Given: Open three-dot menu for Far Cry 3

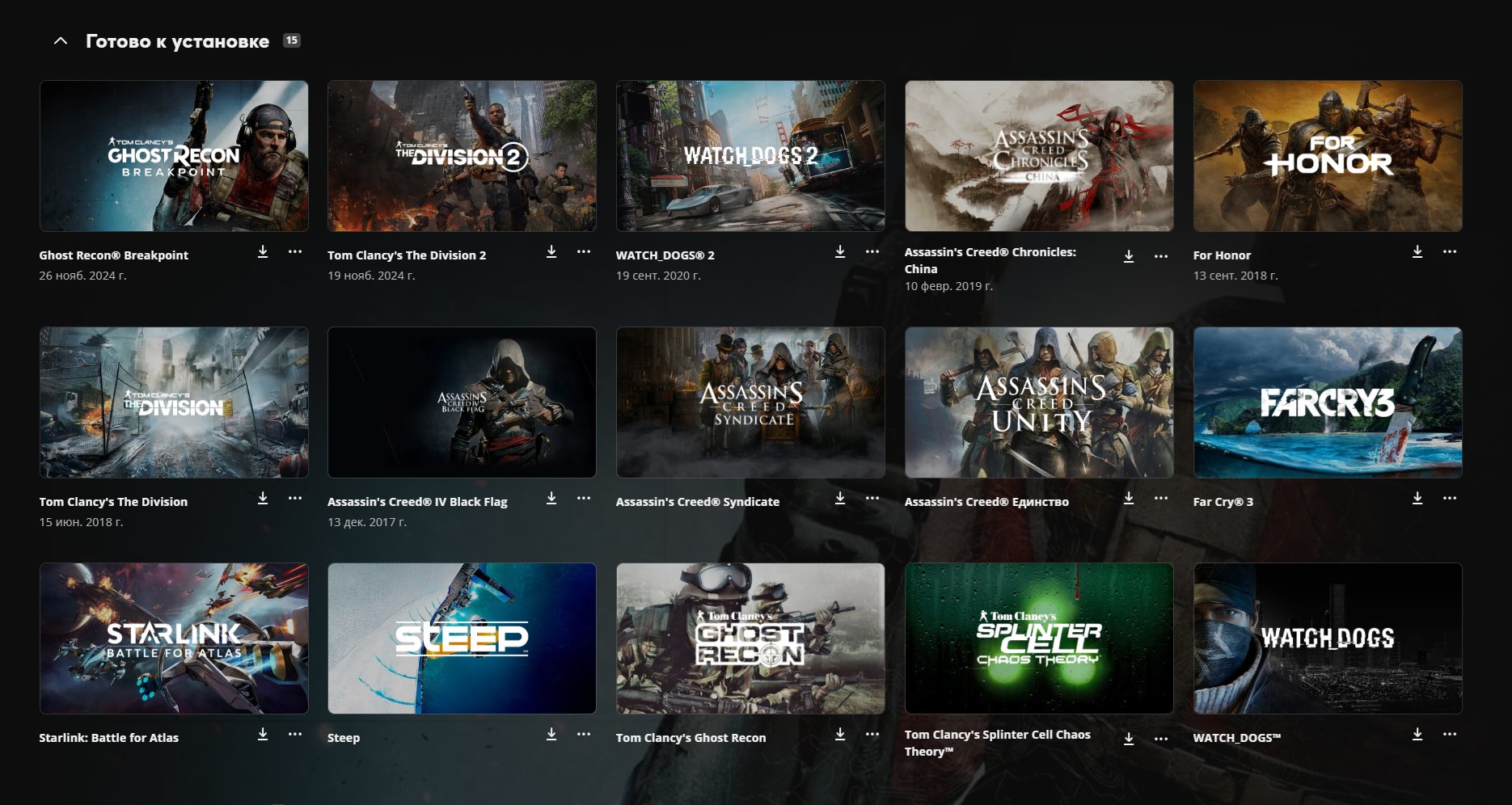Looking at the screenshot, I should (x=1450, y=499).
